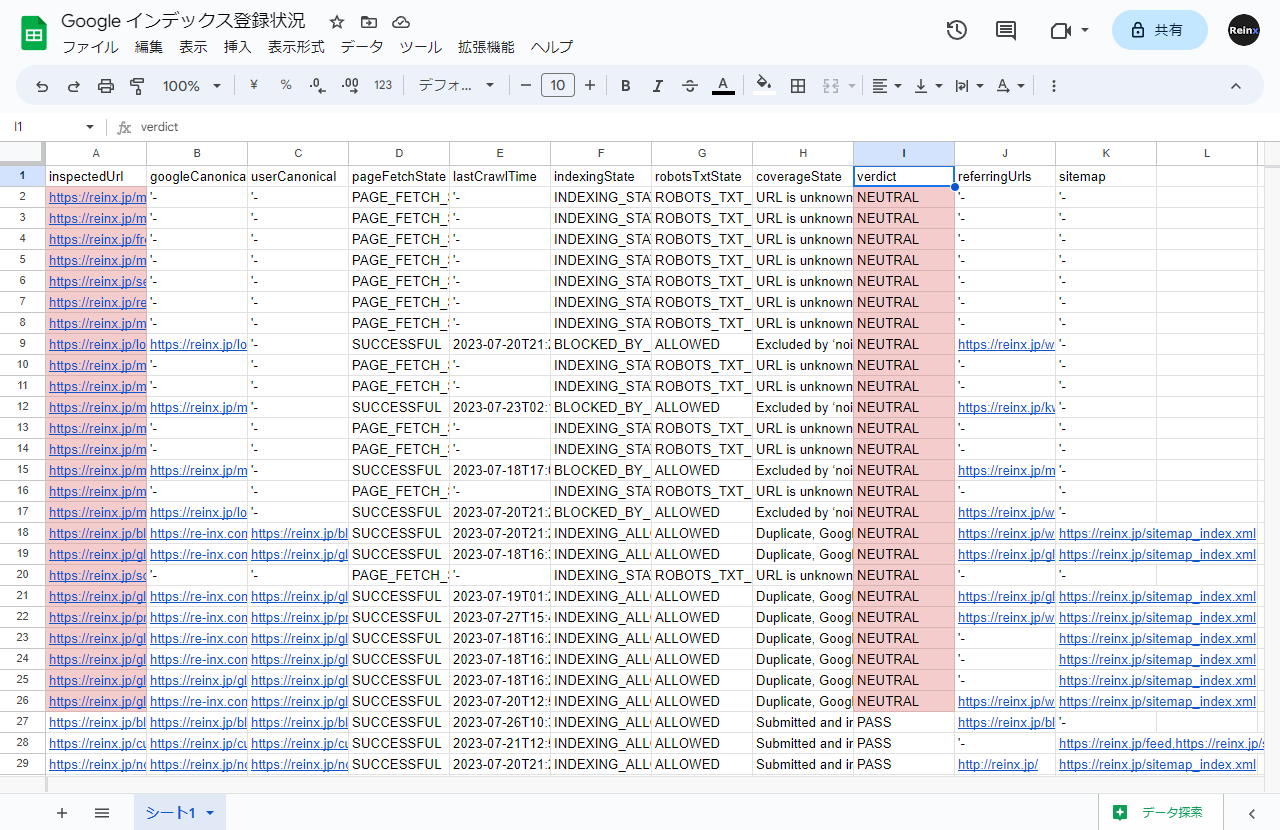The image size is (1280, 830).
Task: Select the coverageState header cell
Action: point(803,176)
